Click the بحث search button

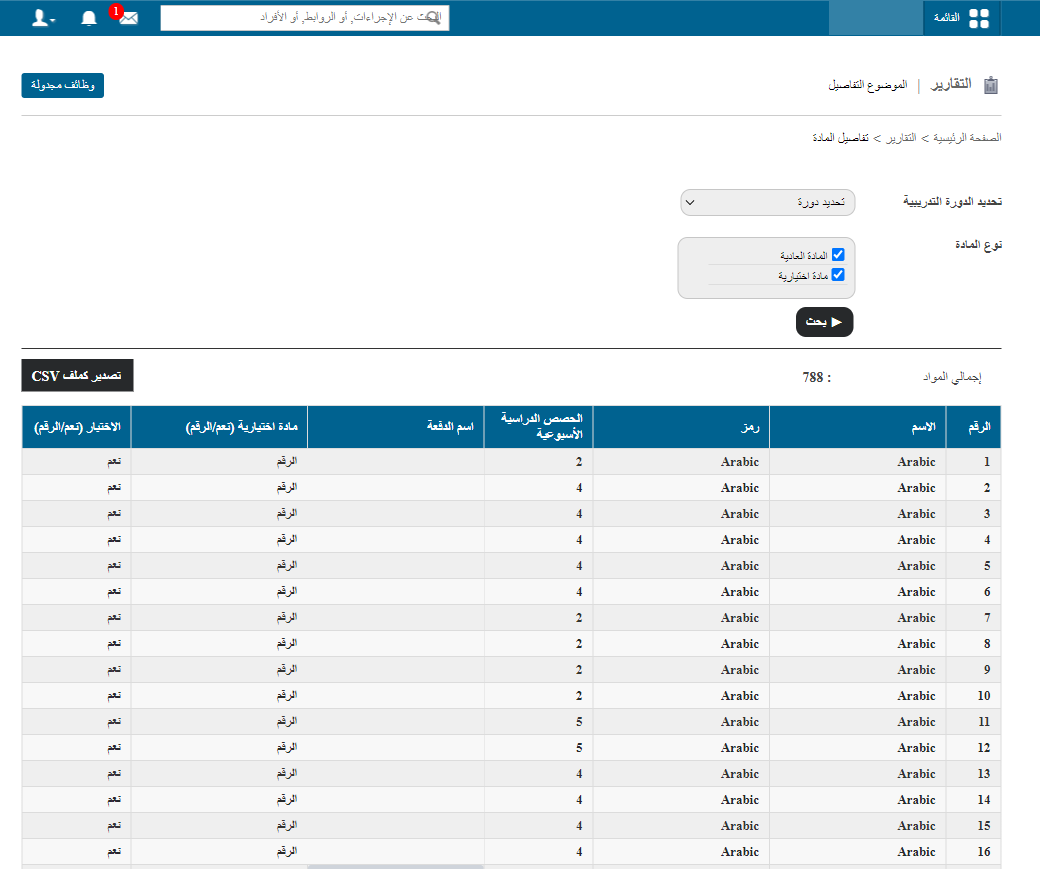point(824,322)
